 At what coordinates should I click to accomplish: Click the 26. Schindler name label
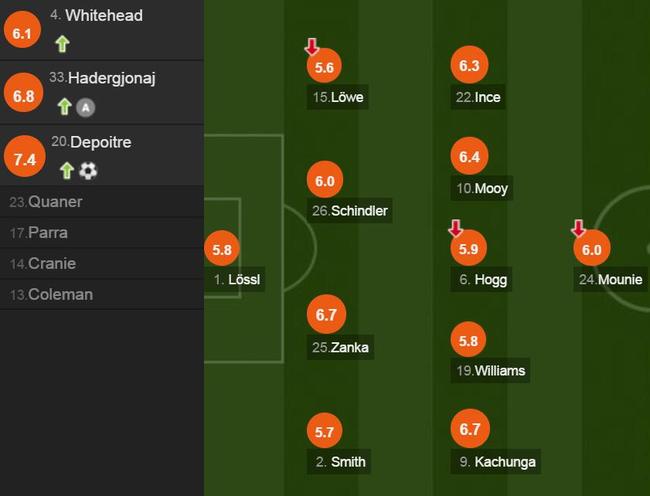coord(349,211)
